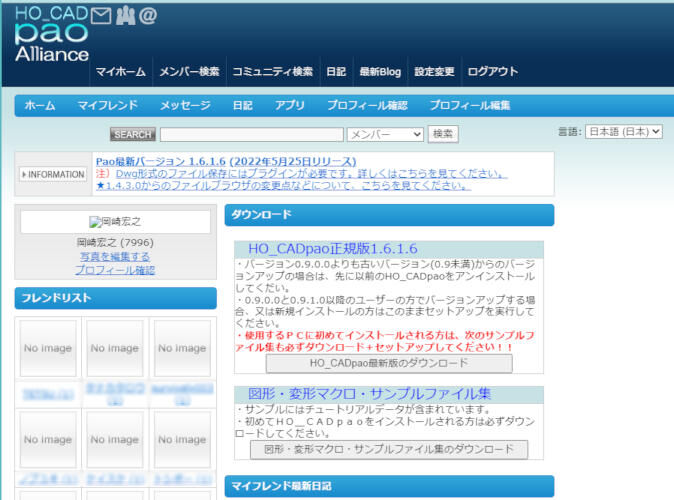Image resolution: width=674 pixels, height=500 pixels.
Task: Click the HO_CADpao正規版1.6.1.6 heading
Action: pos(333,248)
